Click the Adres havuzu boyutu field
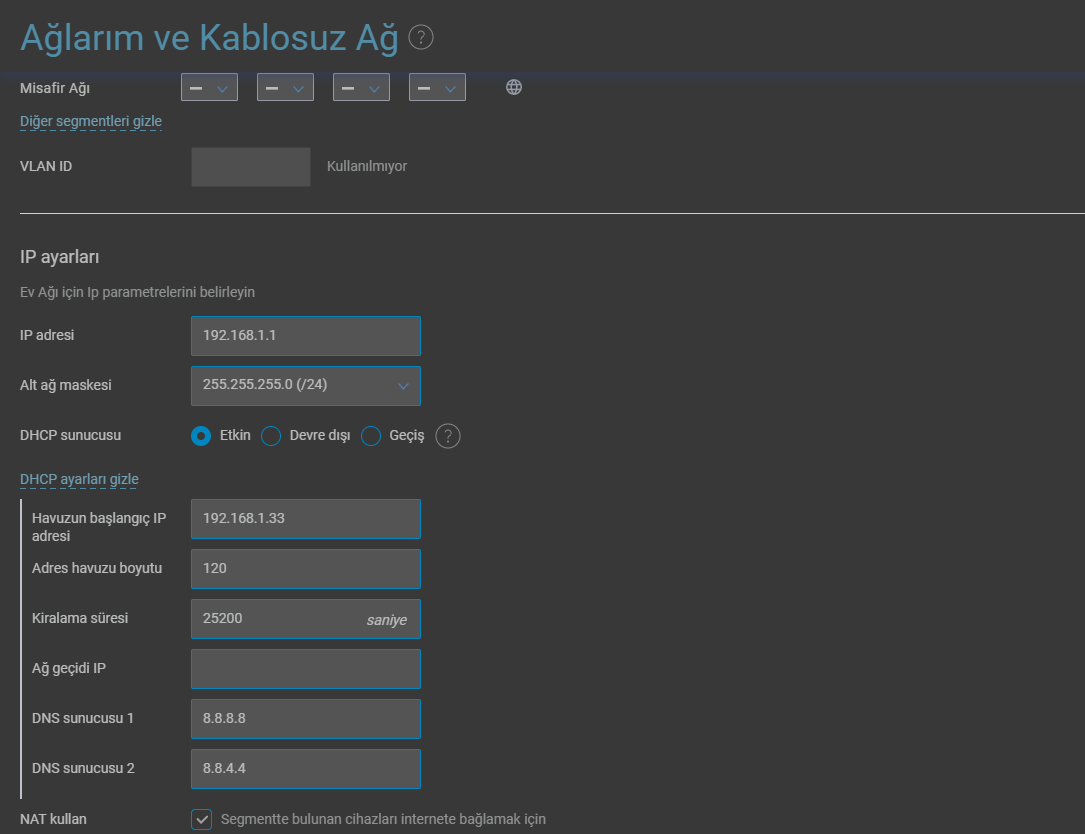The width and height of the screenshot is (1085, 834). (305, 569)
